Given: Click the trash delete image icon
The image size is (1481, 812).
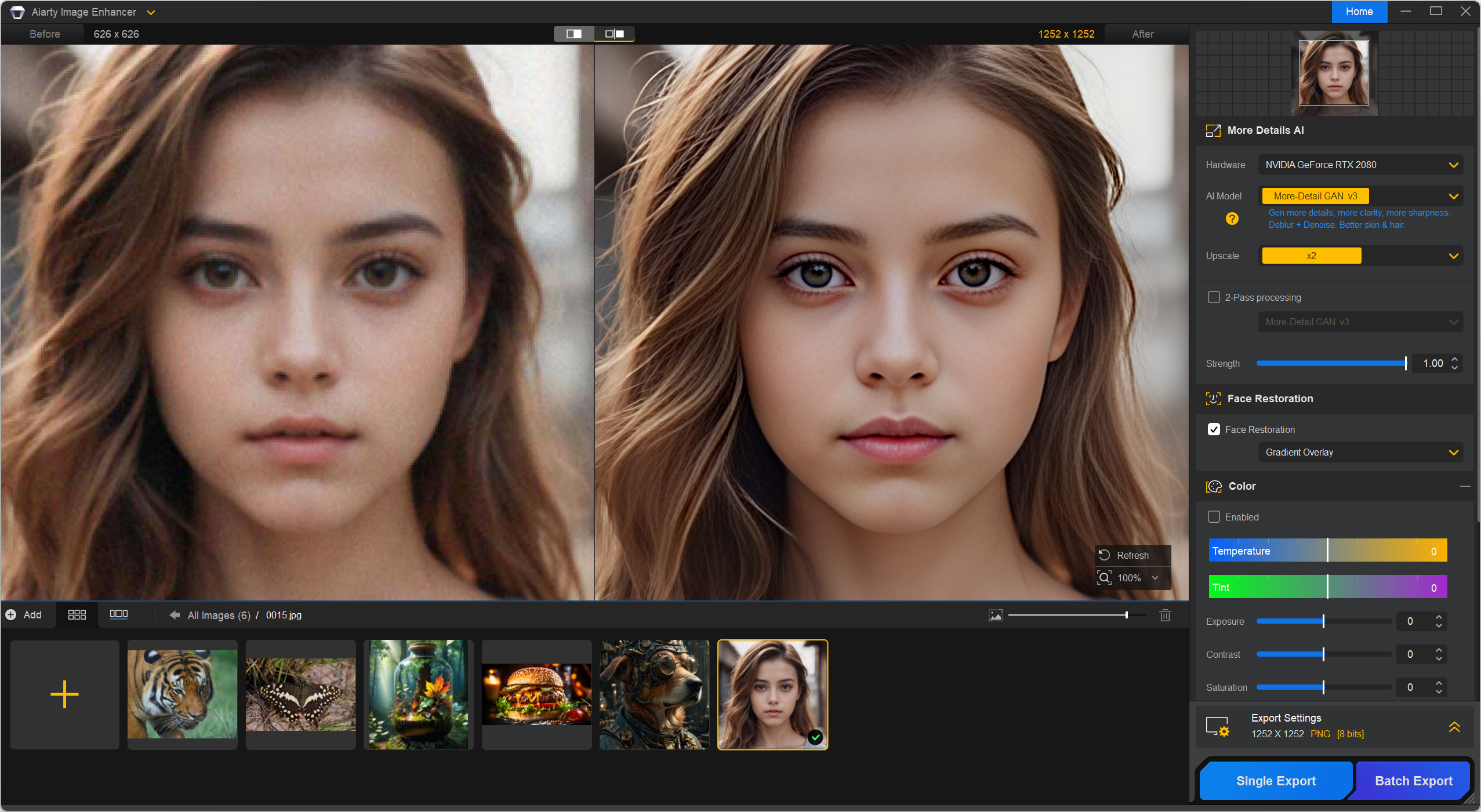Looking at the screenshot, I should point(1165,615).
